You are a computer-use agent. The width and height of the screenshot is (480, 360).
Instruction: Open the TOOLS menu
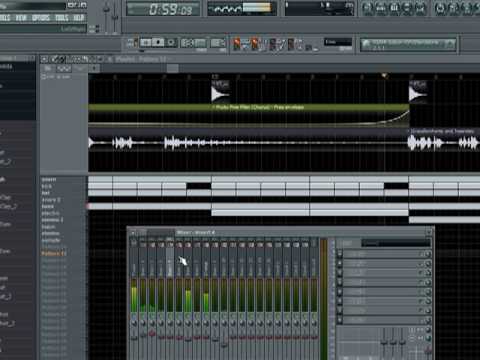[62, 18]
